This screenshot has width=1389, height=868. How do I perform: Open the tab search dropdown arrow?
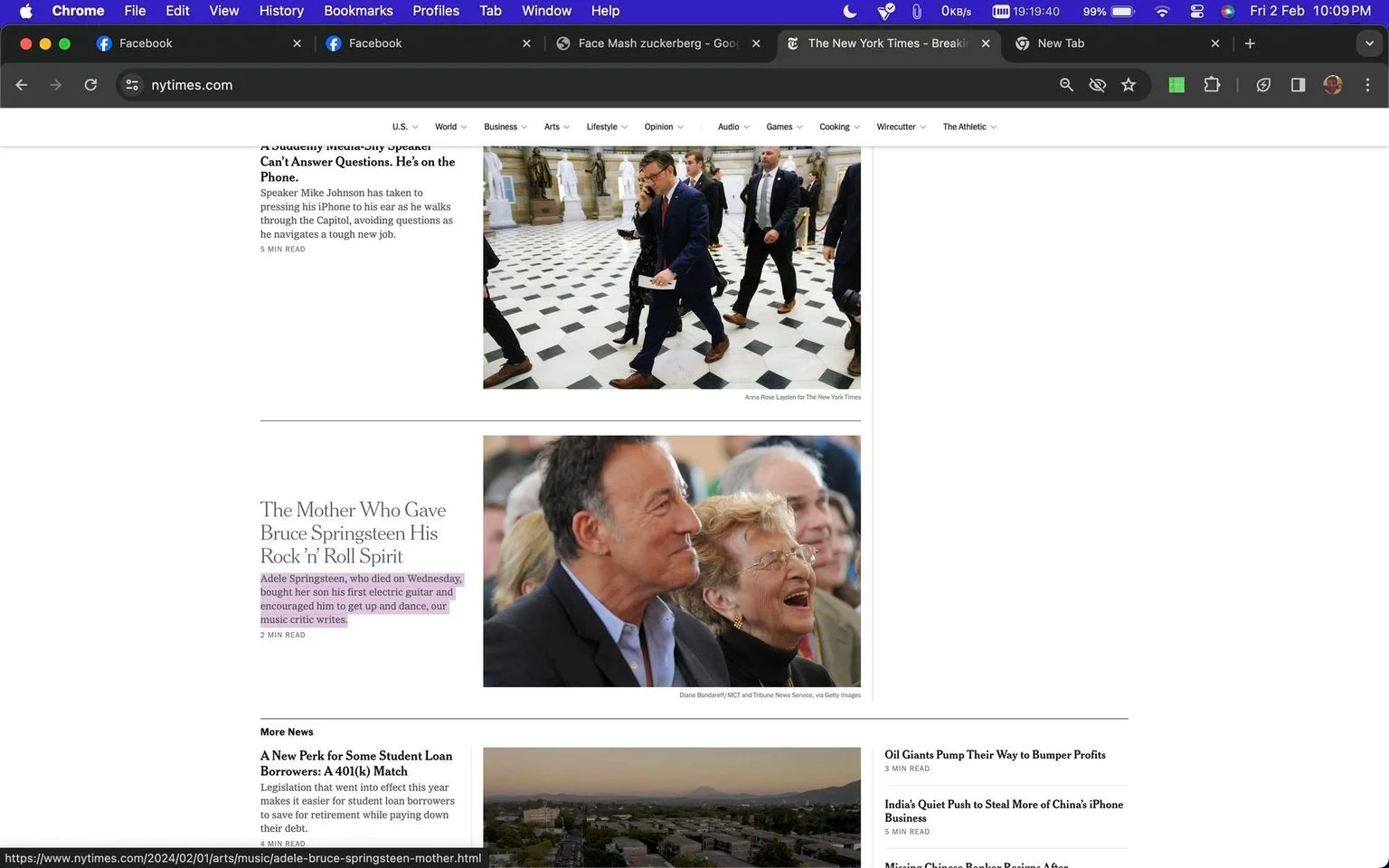[1369, 43]
